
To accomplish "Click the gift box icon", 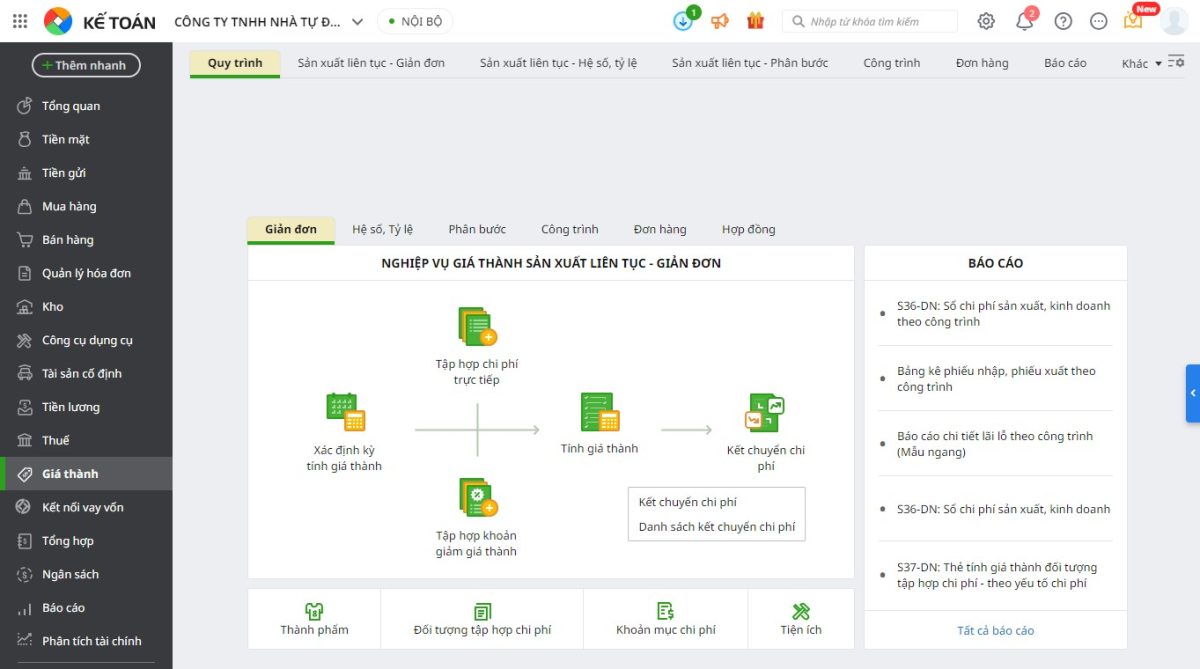I will pyautogui.click(x=755, y=21).
